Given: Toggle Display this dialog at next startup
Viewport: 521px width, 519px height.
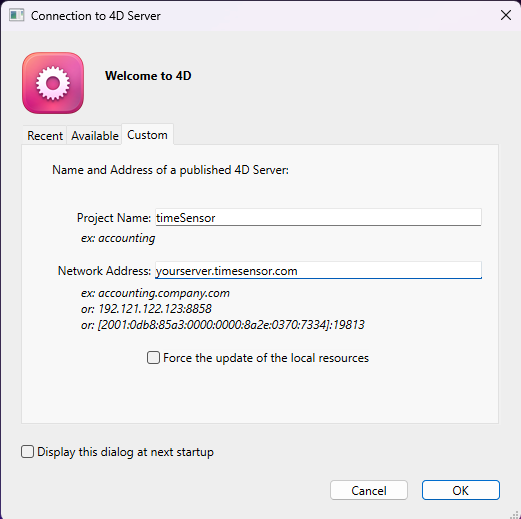Looking at the screenshot, I should click(x=27, y=452).
